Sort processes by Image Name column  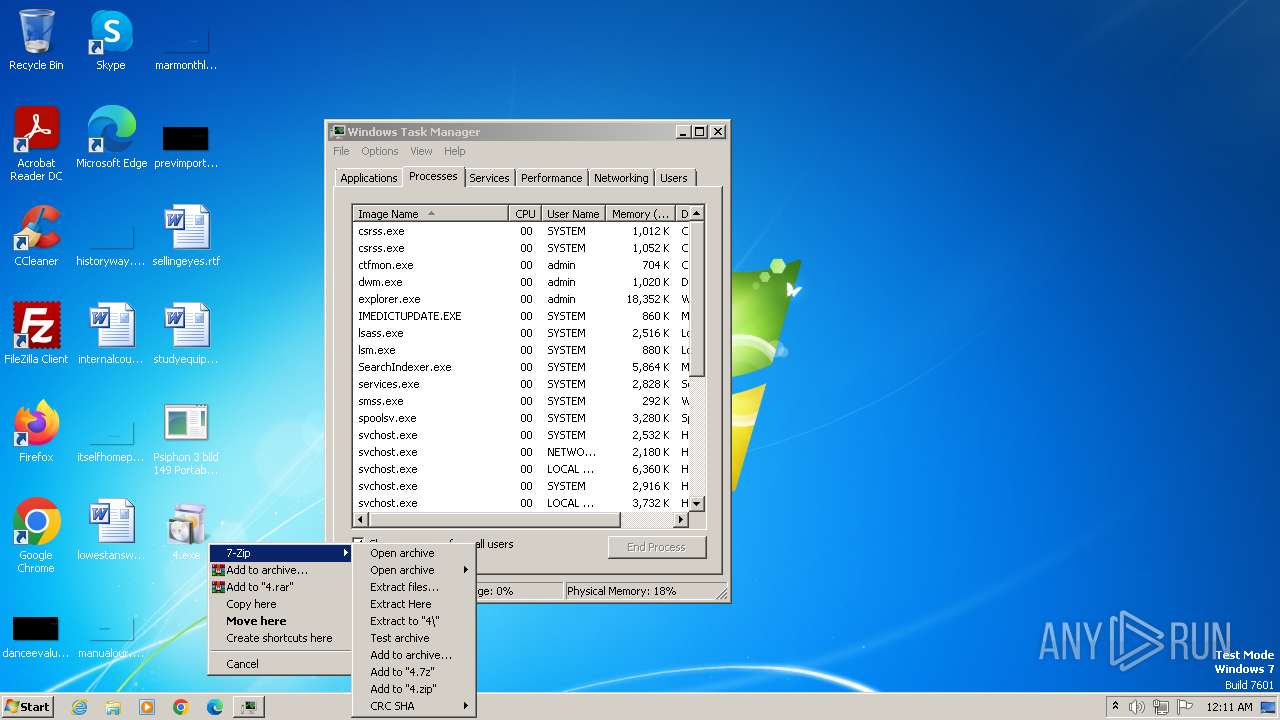tap(430, 213)
